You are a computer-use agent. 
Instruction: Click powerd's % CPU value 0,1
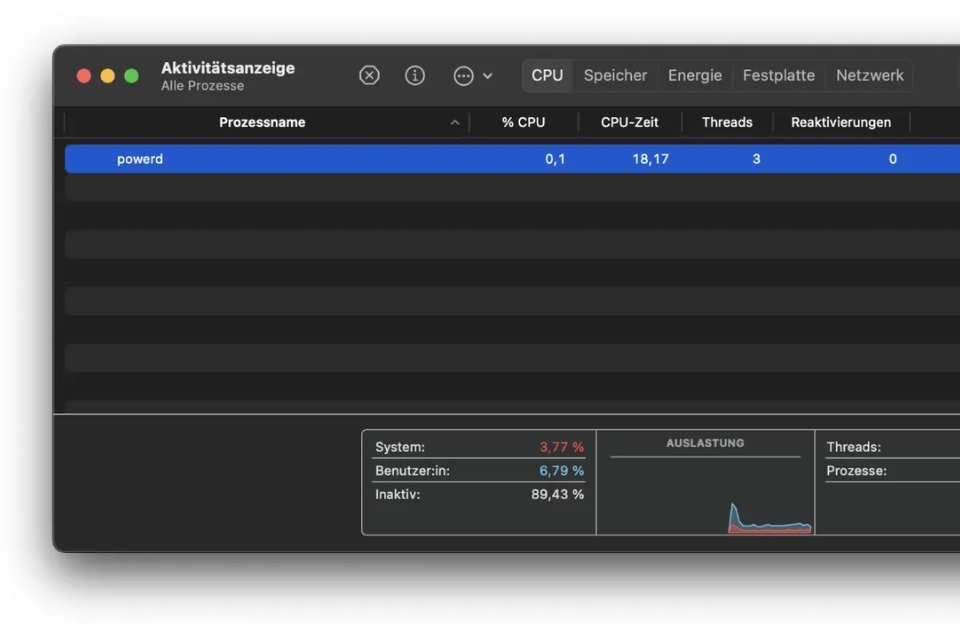point(555,159)
